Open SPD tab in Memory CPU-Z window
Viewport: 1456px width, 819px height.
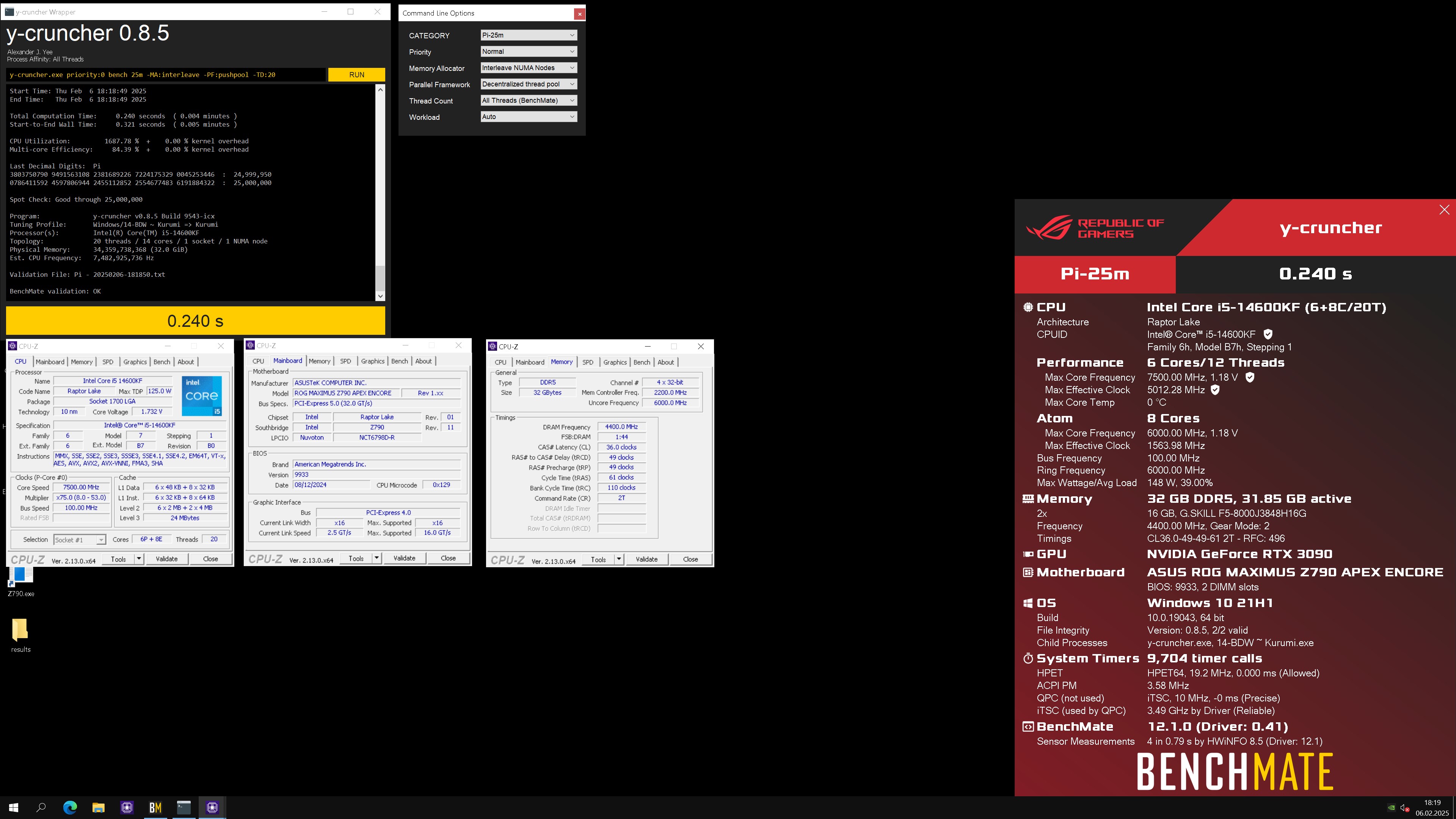pos(588,362)
